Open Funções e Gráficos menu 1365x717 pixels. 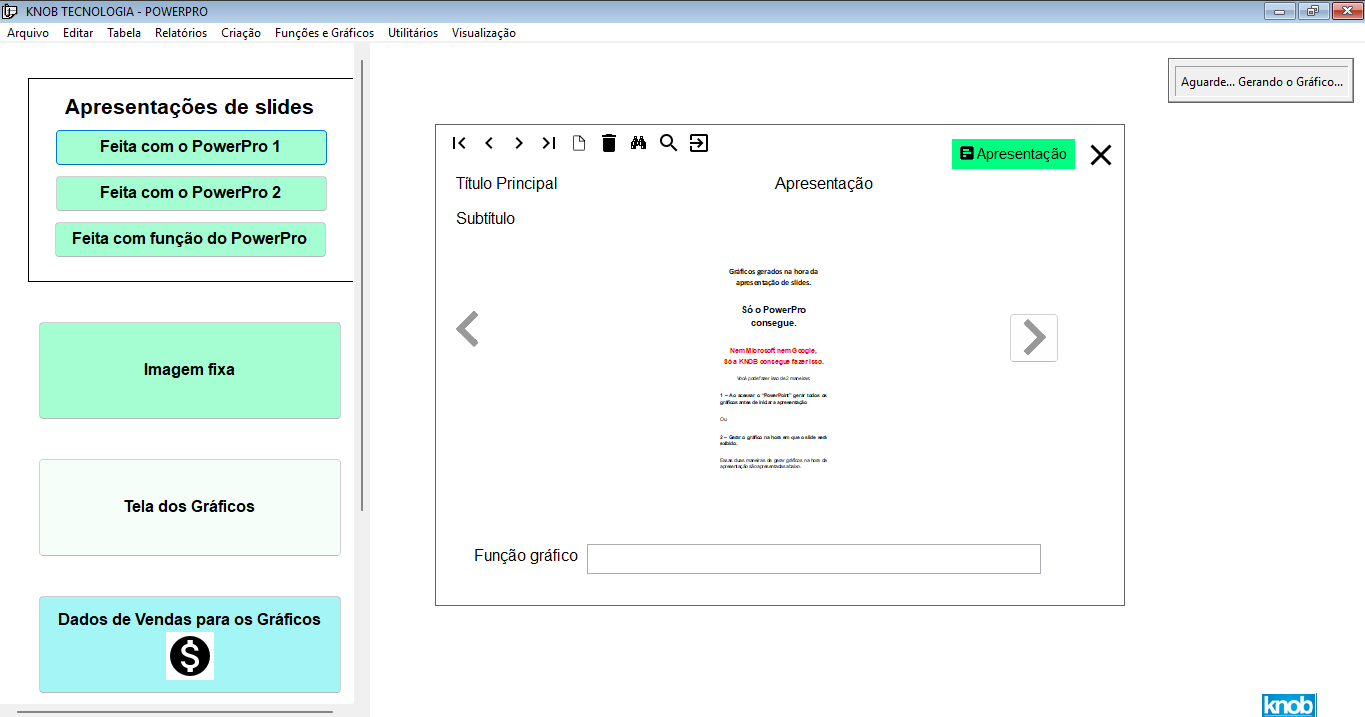pos(325,33)
